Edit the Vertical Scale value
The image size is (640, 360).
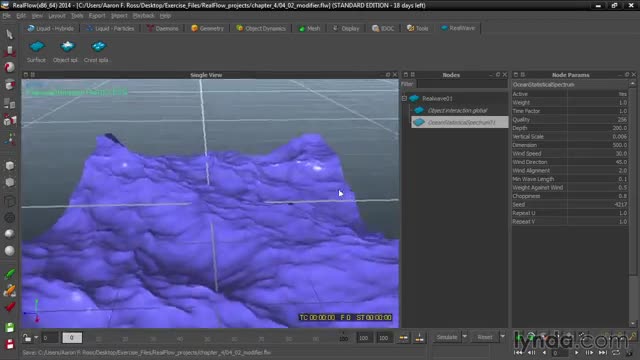[x=598, y=136]
